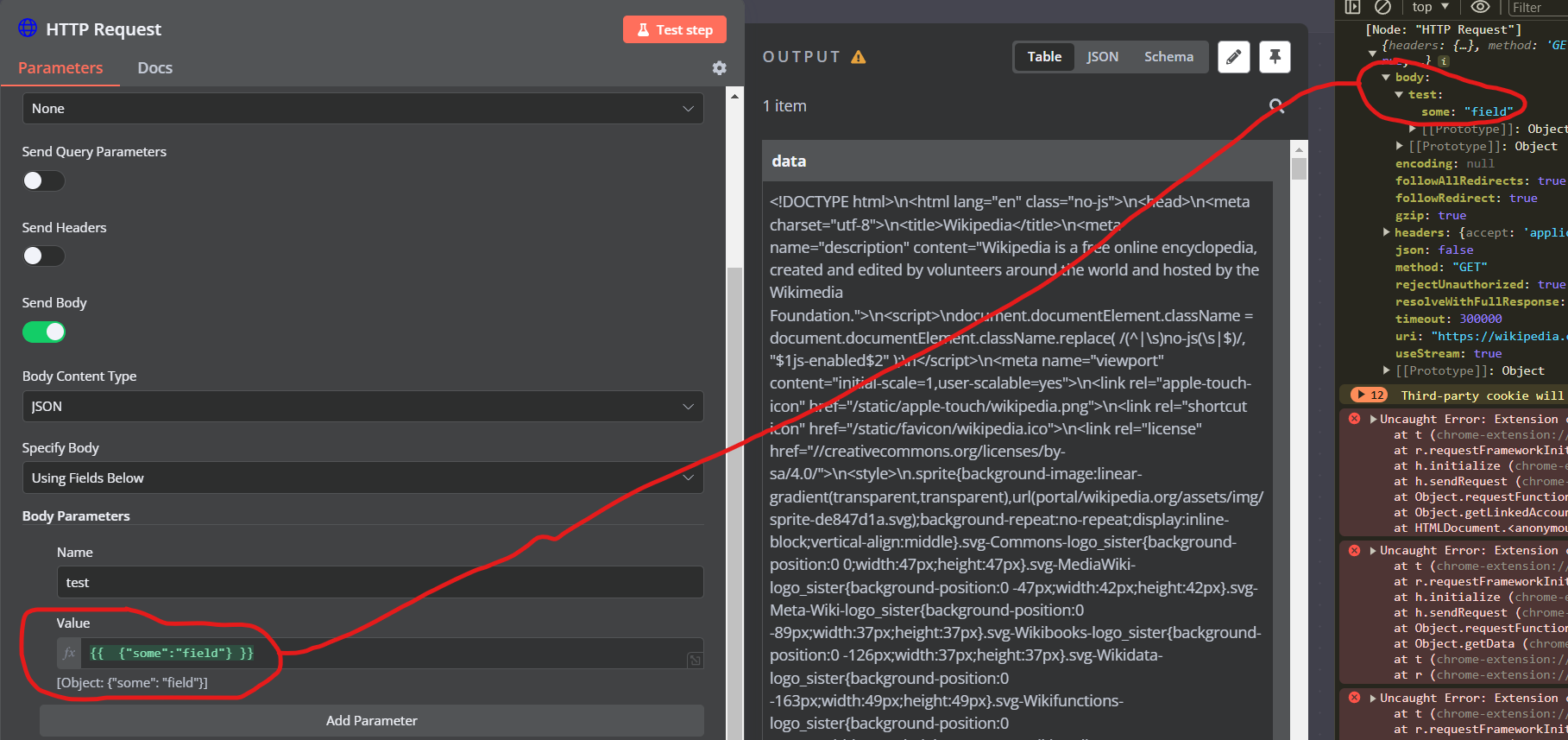
Task: Turn on Send Headers switch
Action: pyautogui.click(x=43, y=256)
